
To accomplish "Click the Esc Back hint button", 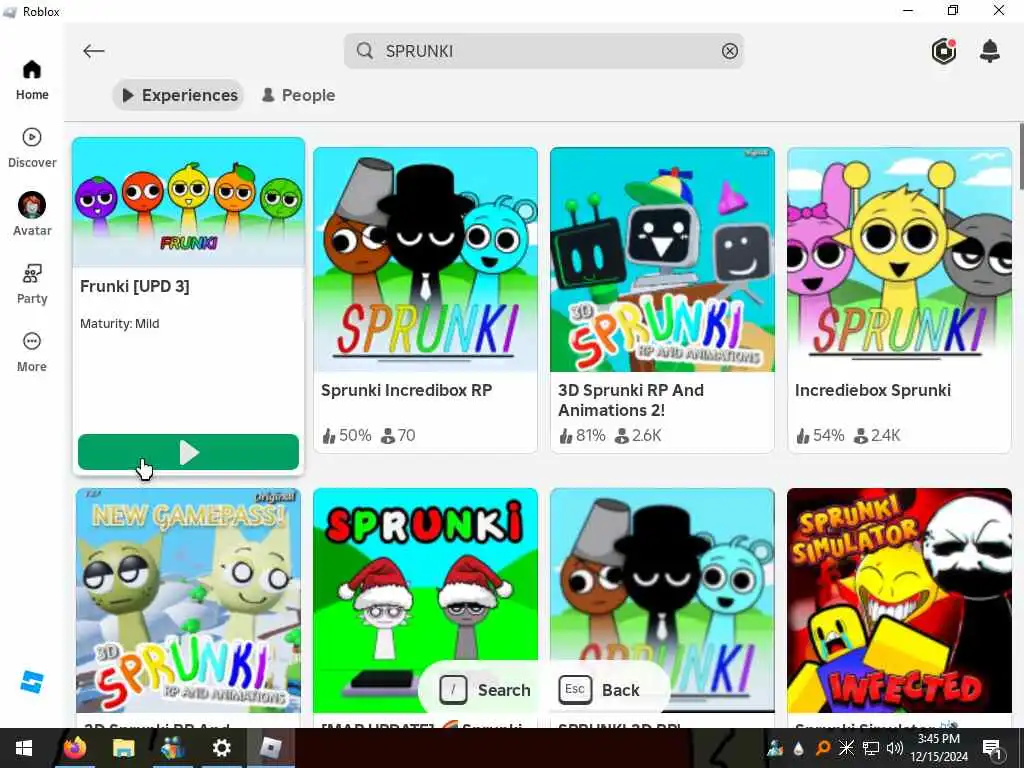I will 599,690.
